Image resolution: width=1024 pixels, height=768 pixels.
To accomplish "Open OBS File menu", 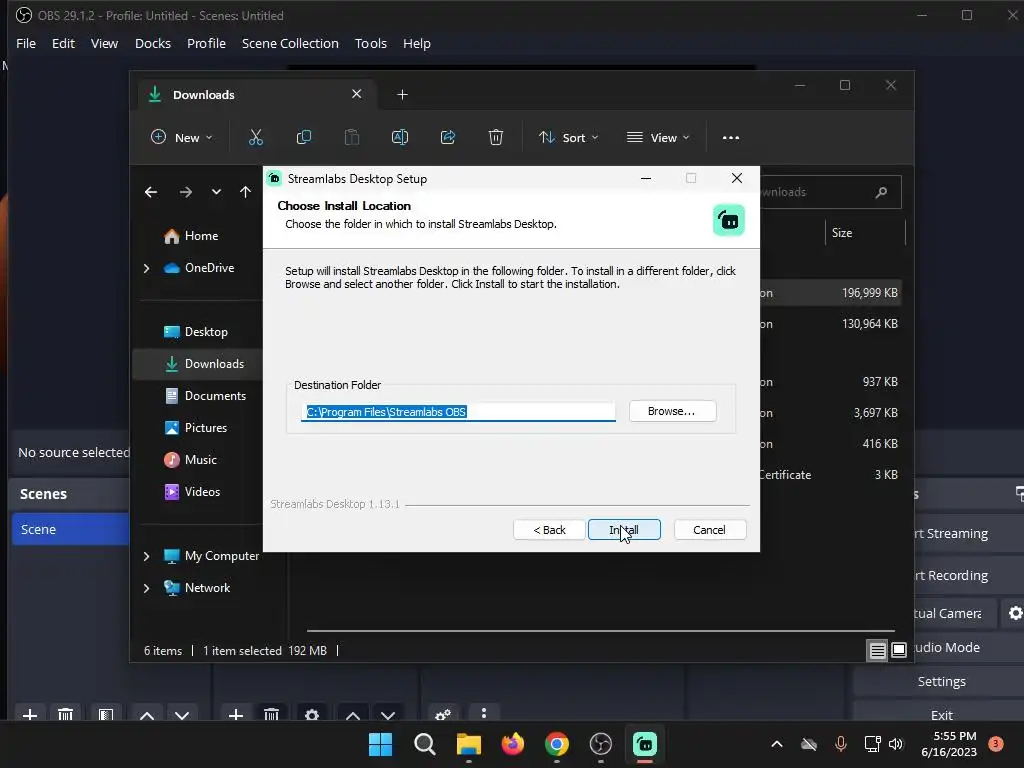I will 26,44.
